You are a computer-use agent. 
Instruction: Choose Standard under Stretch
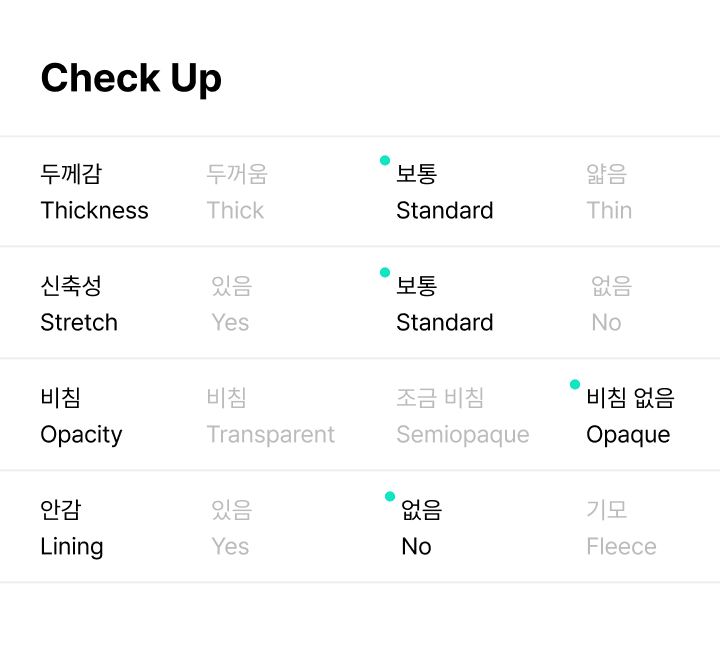[445, 304]
